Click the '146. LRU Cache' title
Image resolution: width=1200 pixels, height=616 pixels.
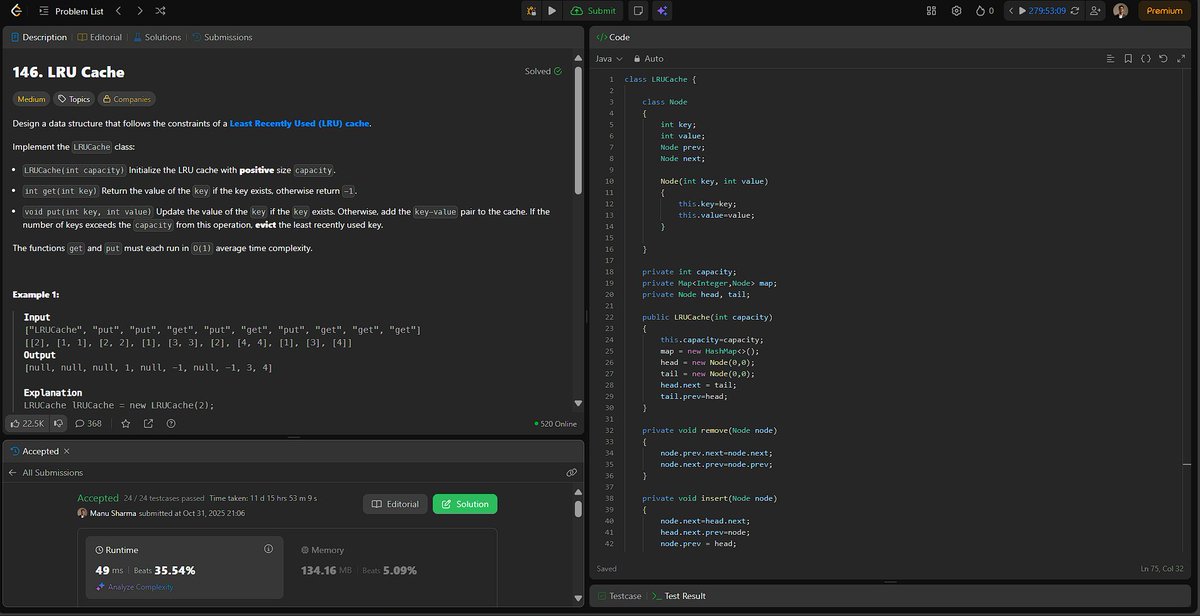[x=68, y=72]
